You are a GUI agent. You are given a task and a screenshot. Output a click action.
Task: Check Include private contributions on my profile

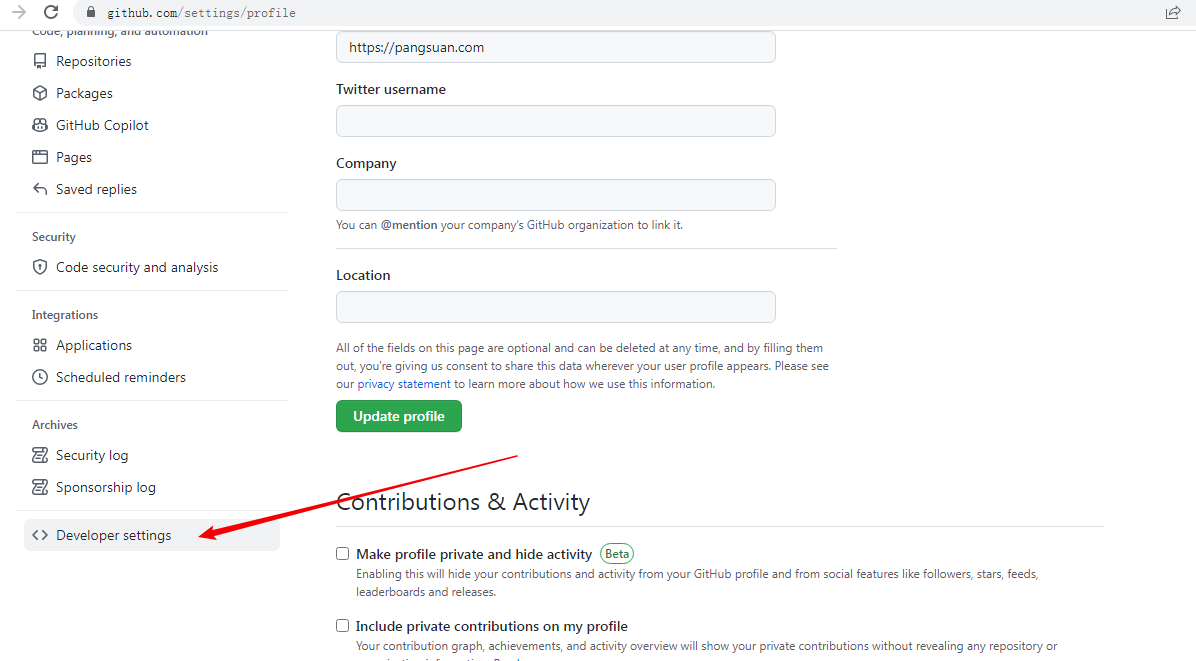[x=343, y=626]
